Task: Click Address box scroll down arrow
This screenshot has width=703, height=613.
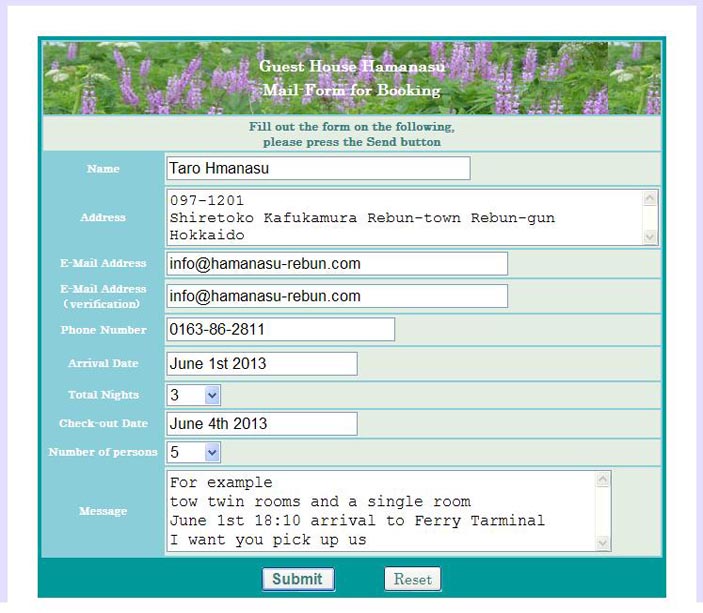Action: [x=650, y=236]
